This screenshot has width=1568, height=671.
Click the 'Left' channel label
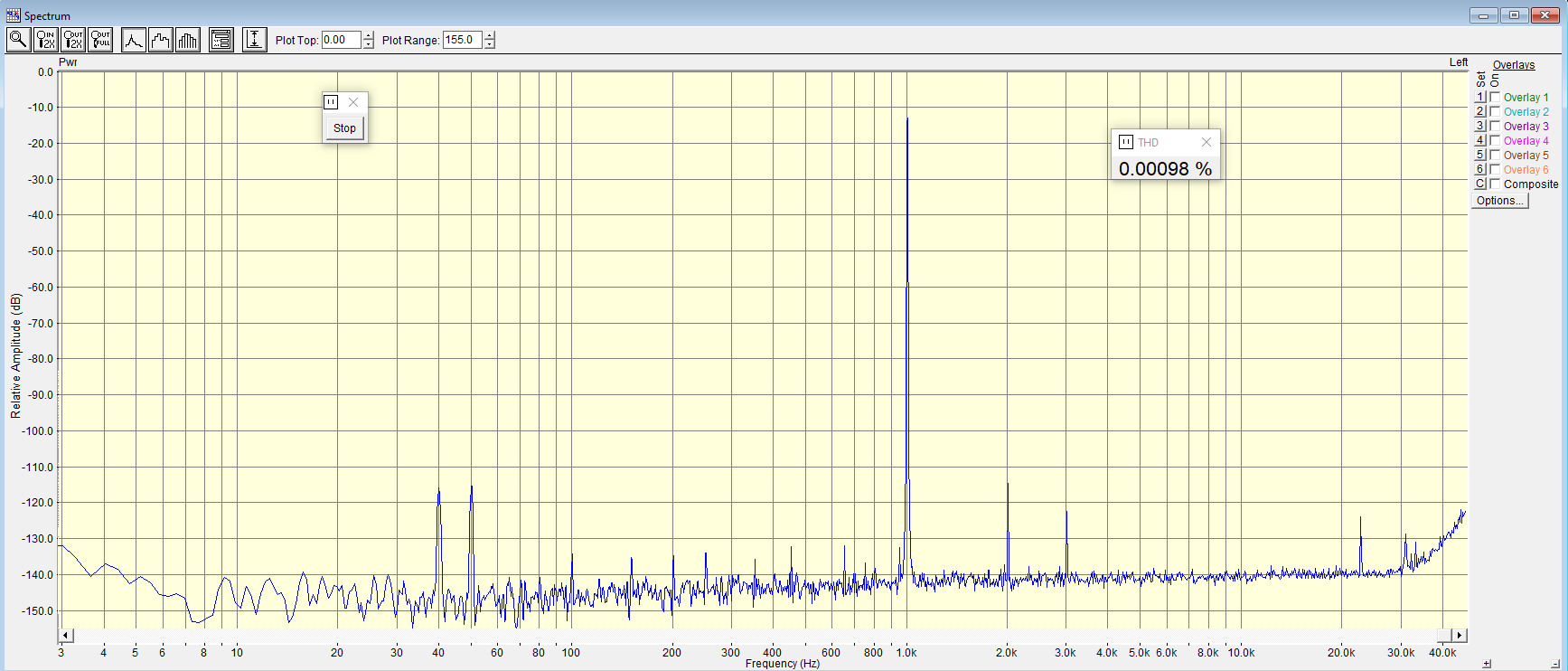click(x=1459, y=62)
